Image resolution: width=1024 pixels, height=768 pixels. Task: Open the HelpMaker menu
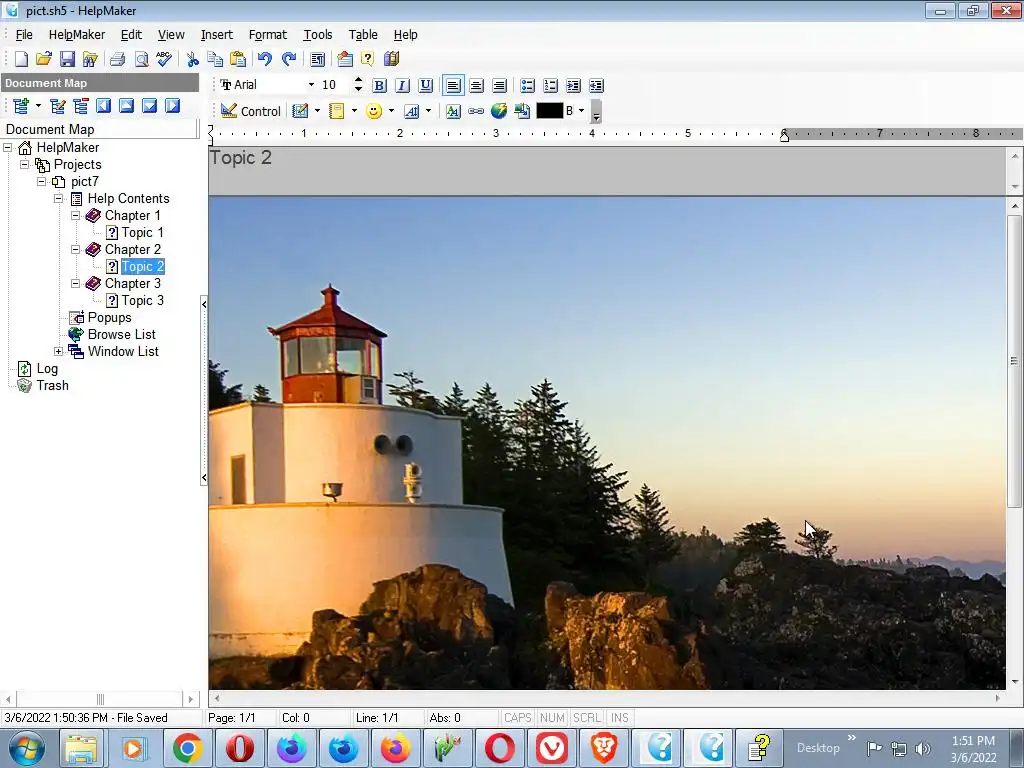click(77, 35)
